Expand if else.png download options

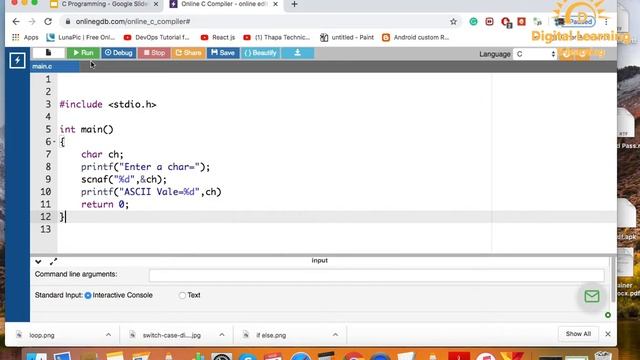(x=335, y=335)
